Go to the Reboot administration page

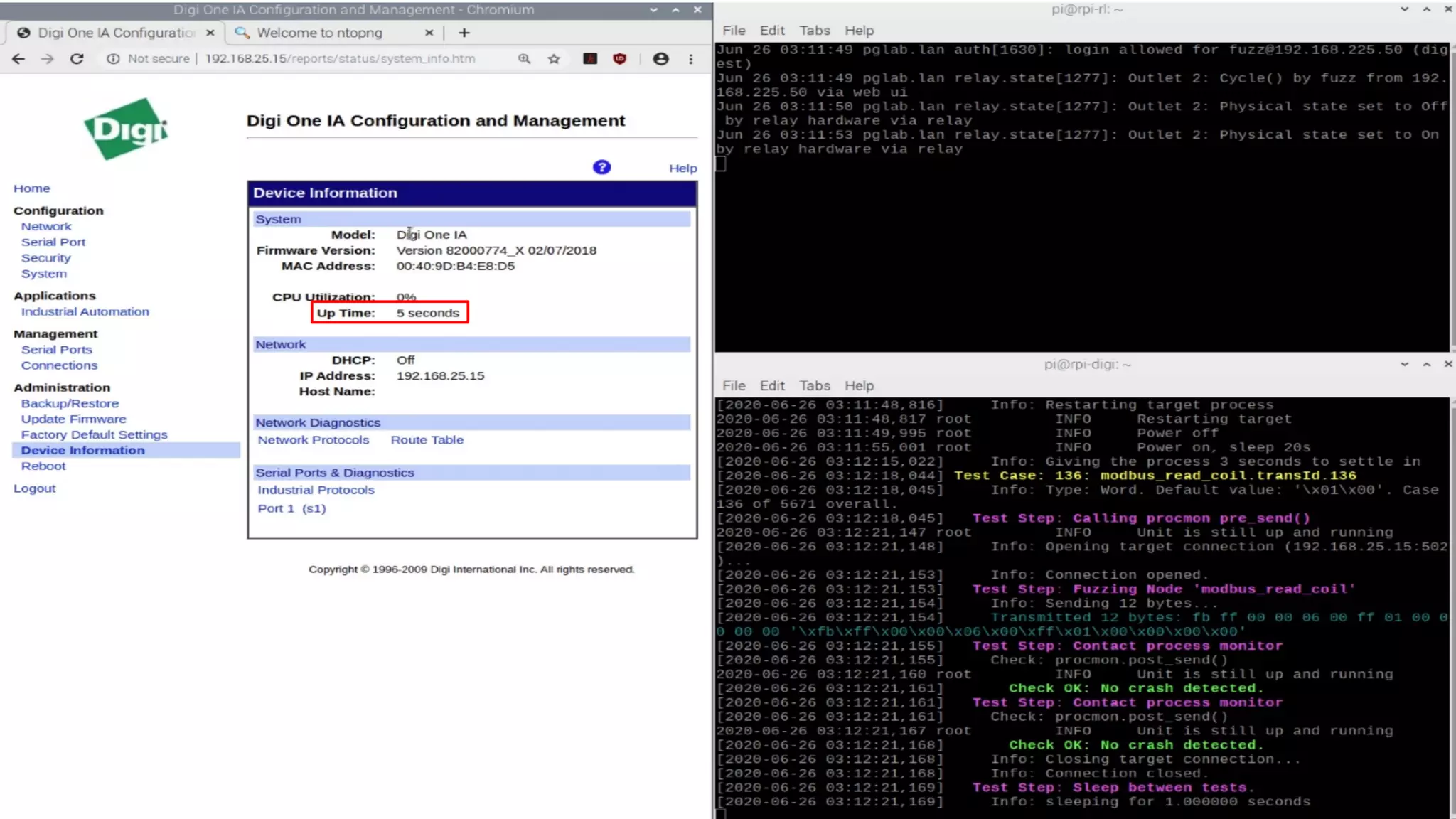[x=43, y=466]
